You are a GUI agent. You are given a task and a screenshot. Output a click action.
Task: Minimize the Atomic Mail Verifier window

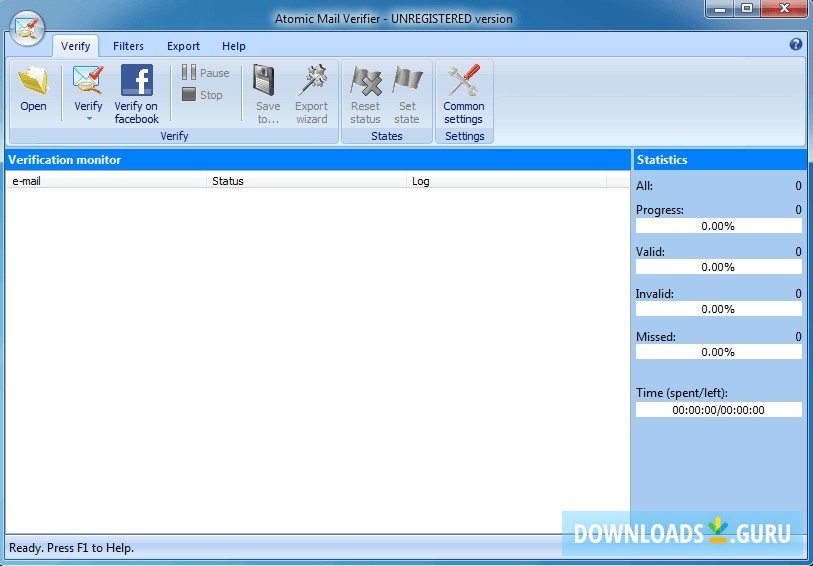[720, 9]
